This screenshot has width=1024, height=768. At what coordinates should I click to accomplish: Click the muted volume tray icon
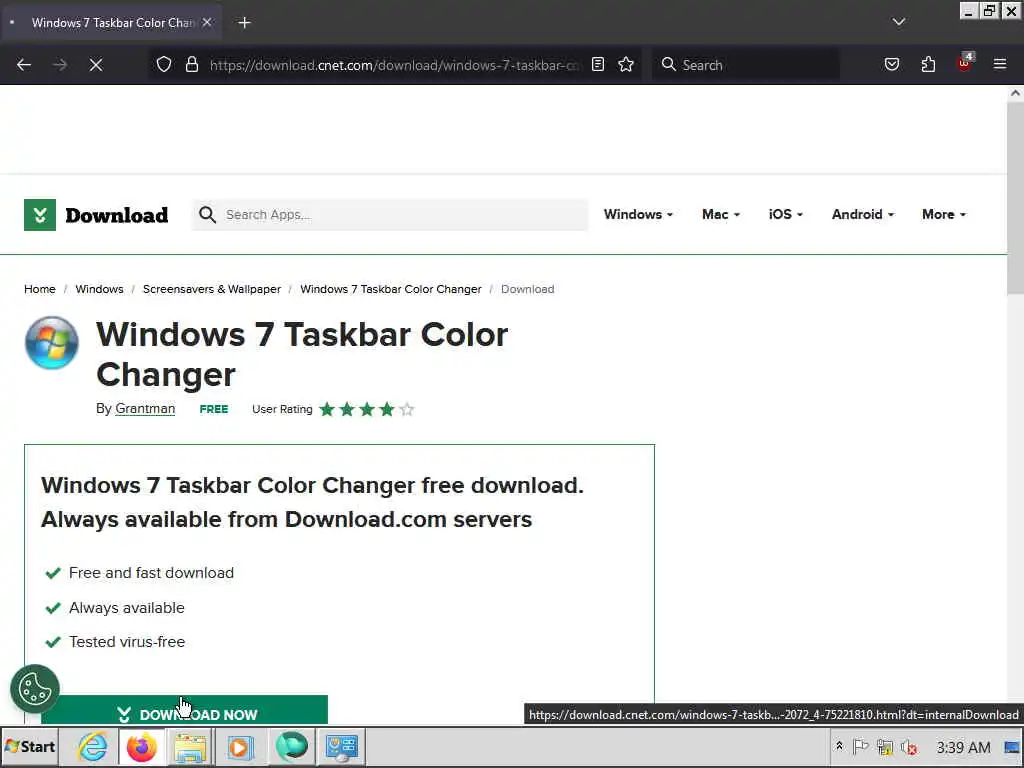point(908,746)
